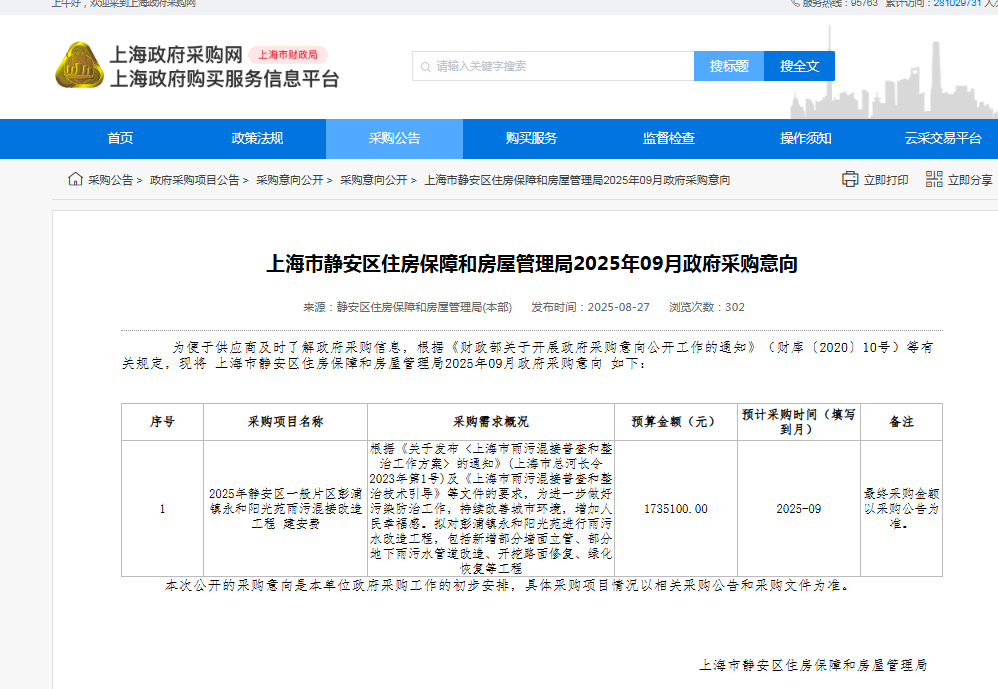The height and width of the screenshot is (689, 998).
Task: Open the 政策法规 menu item
Action: coord(257,139)
